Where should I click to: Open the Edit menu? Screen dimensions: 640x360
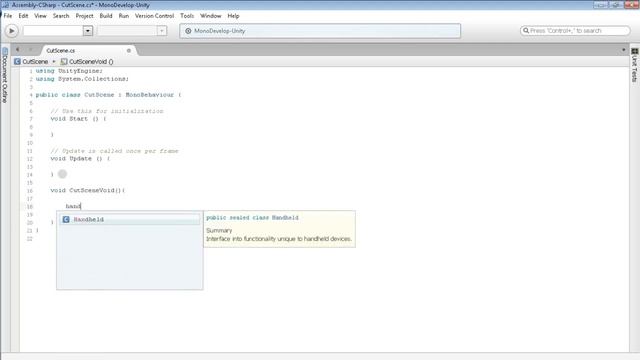click(23, 16)
